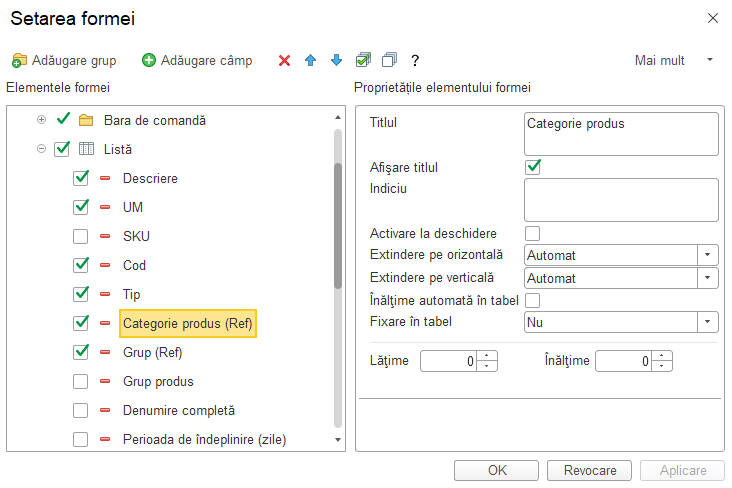This screenshot has height=488, width=732.
Task: Move element down with blue down arrow
Action: [337, 60]
